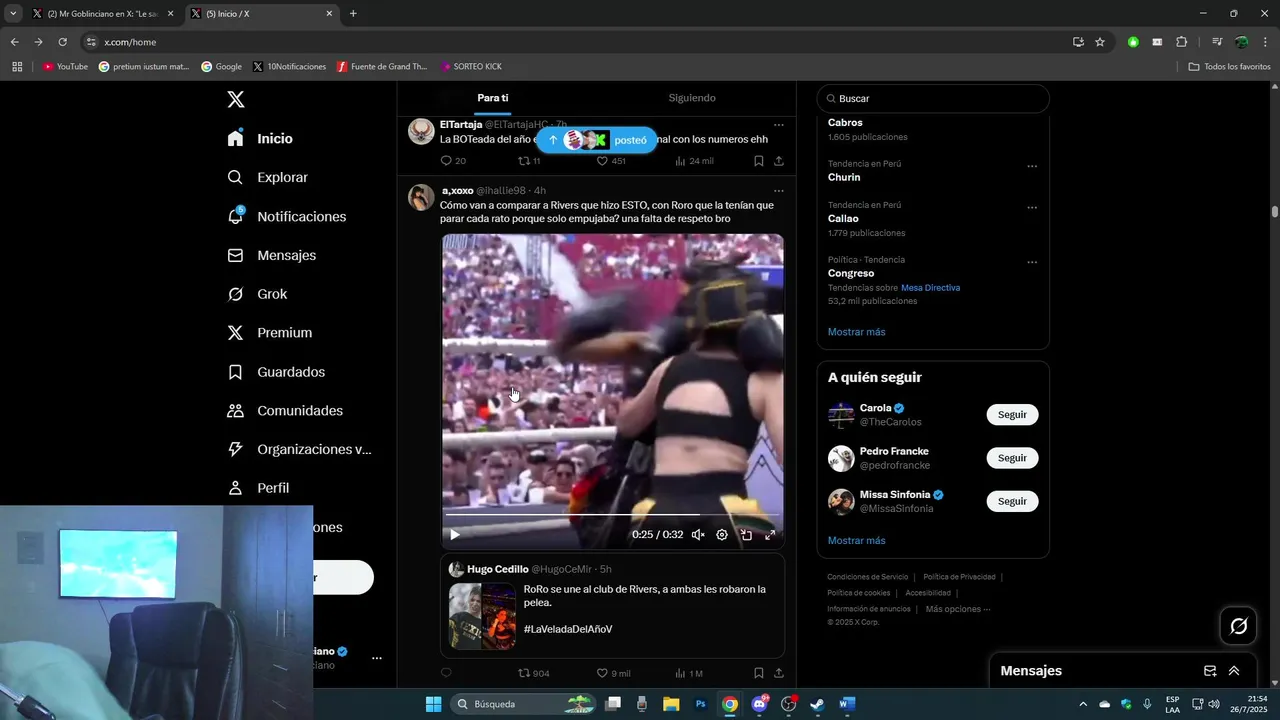Open the video settings gear
This screenshot has height=720, width=1280.
click(722, 535)
